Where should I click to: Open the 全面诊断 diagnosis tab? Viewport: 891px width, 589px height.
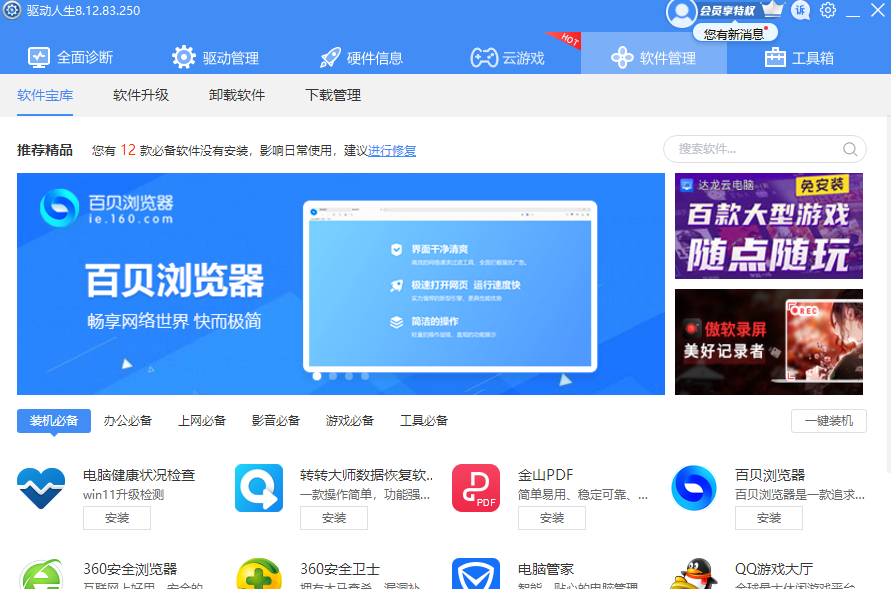coord(70,57)
